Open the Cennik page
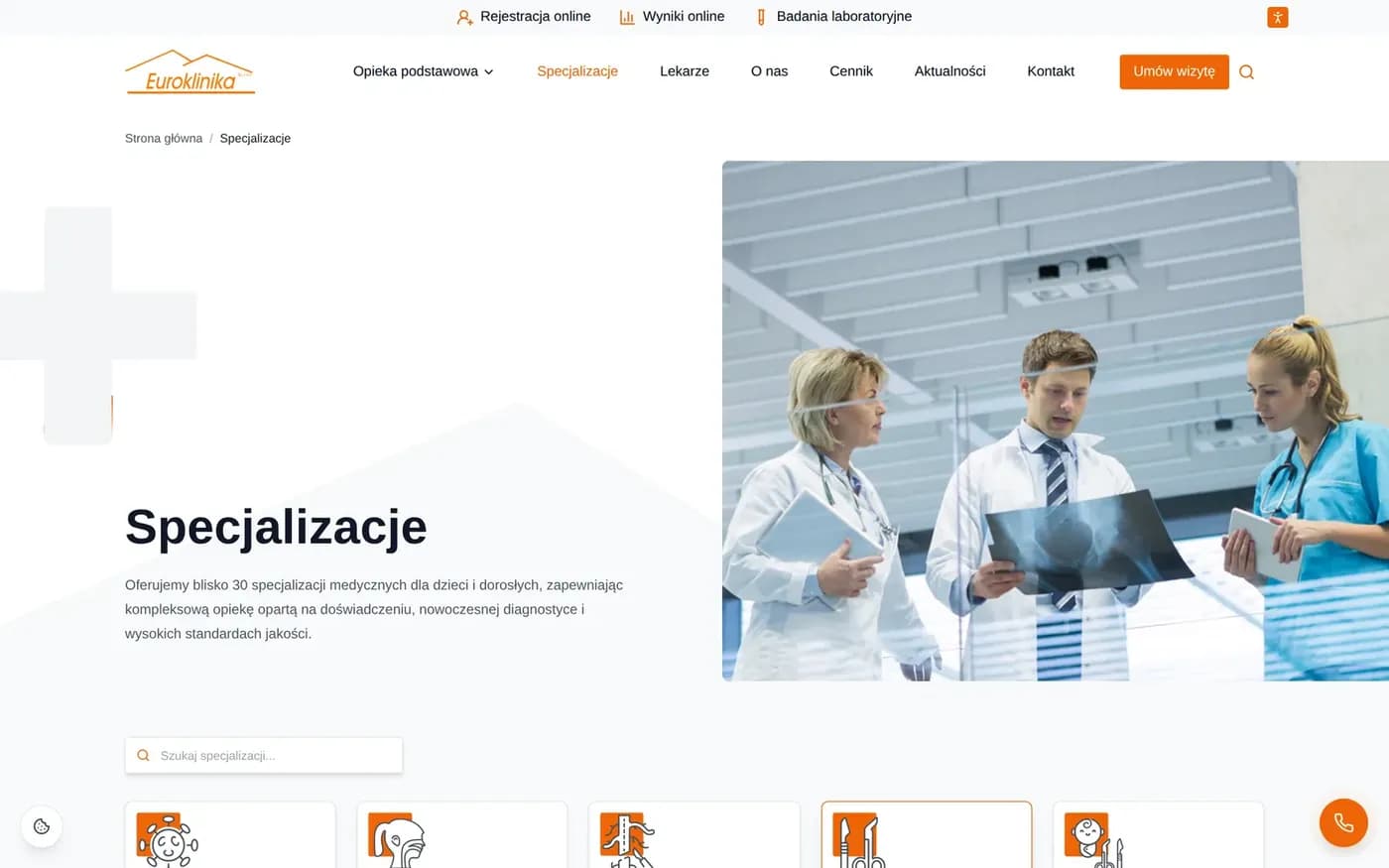 click(x=851, y=71)
